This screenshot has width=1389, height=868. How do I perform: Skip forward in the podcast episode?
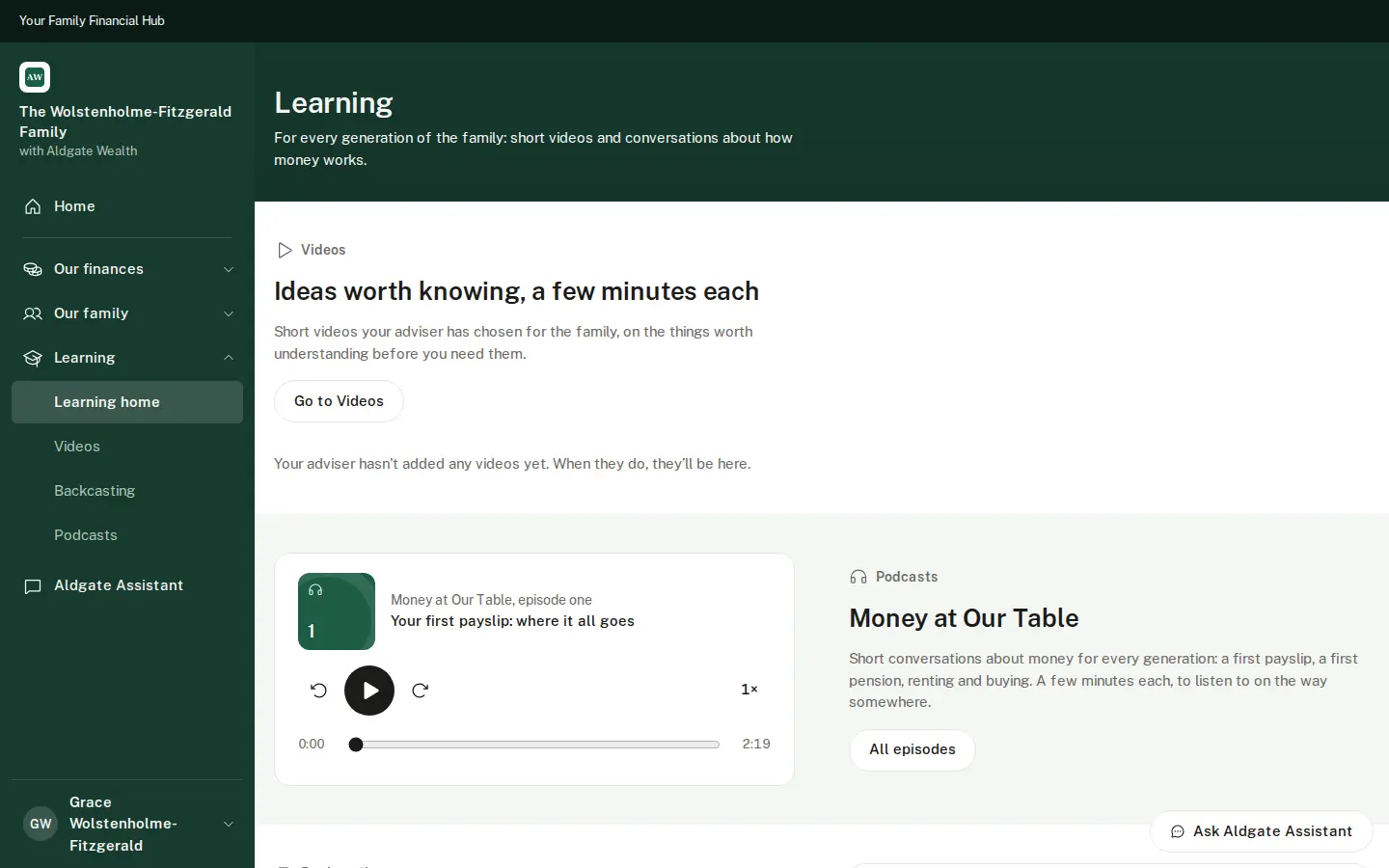(x=420, y=691)
